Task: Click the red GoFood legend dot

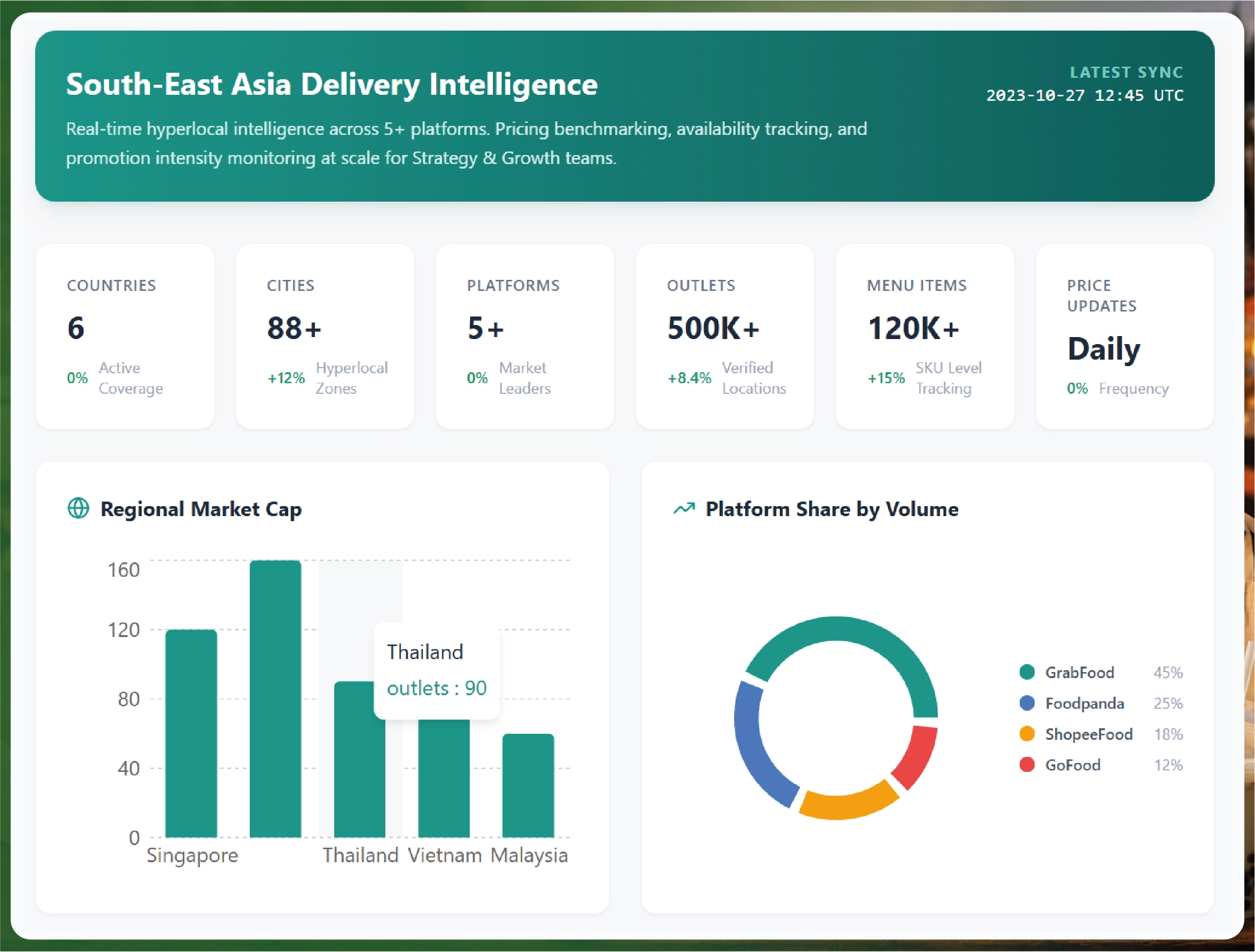Action: [x=1026, y=765]
